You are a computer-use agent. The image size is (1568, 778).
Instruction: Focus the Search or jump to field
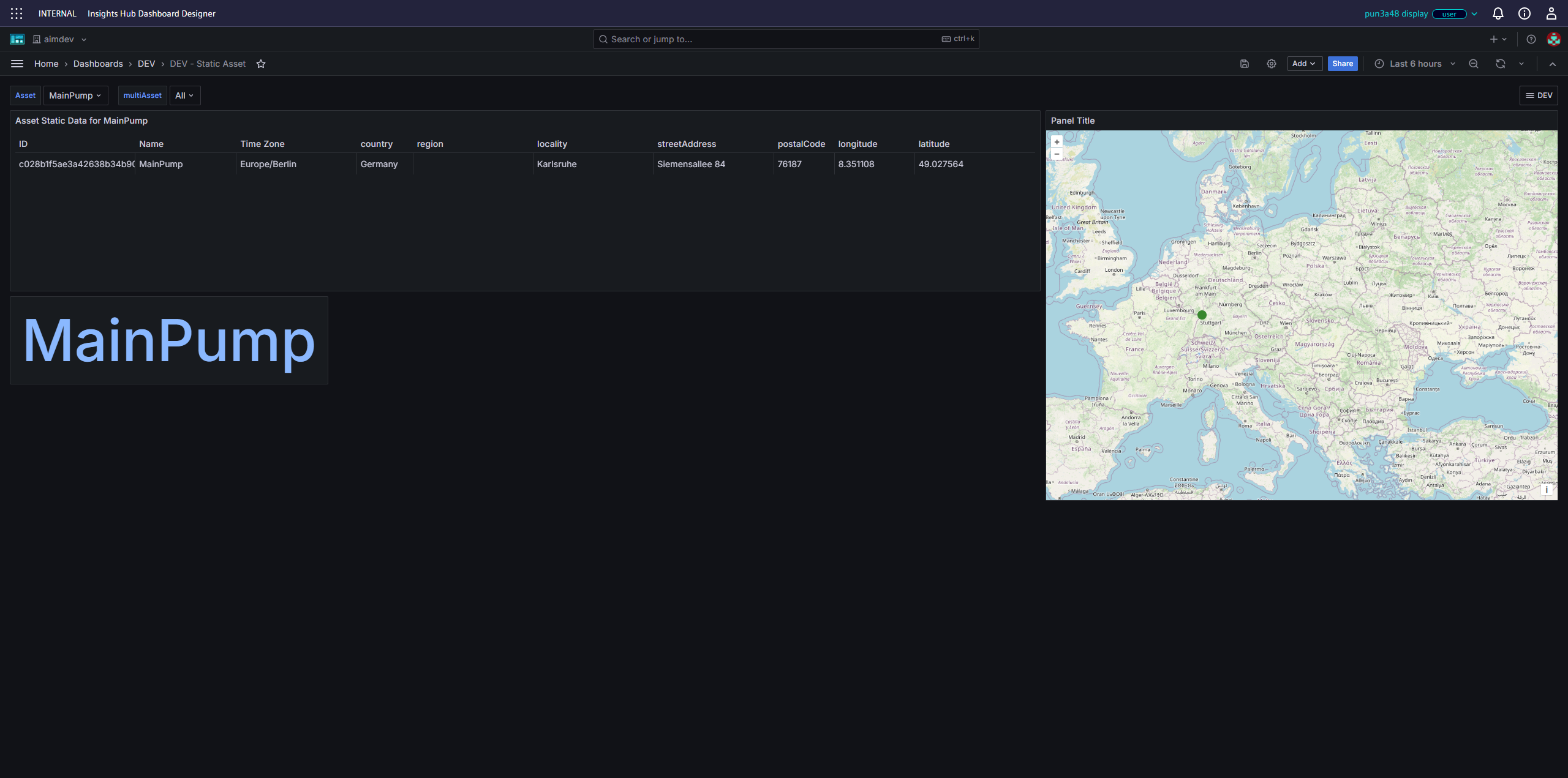click(786, 39)
